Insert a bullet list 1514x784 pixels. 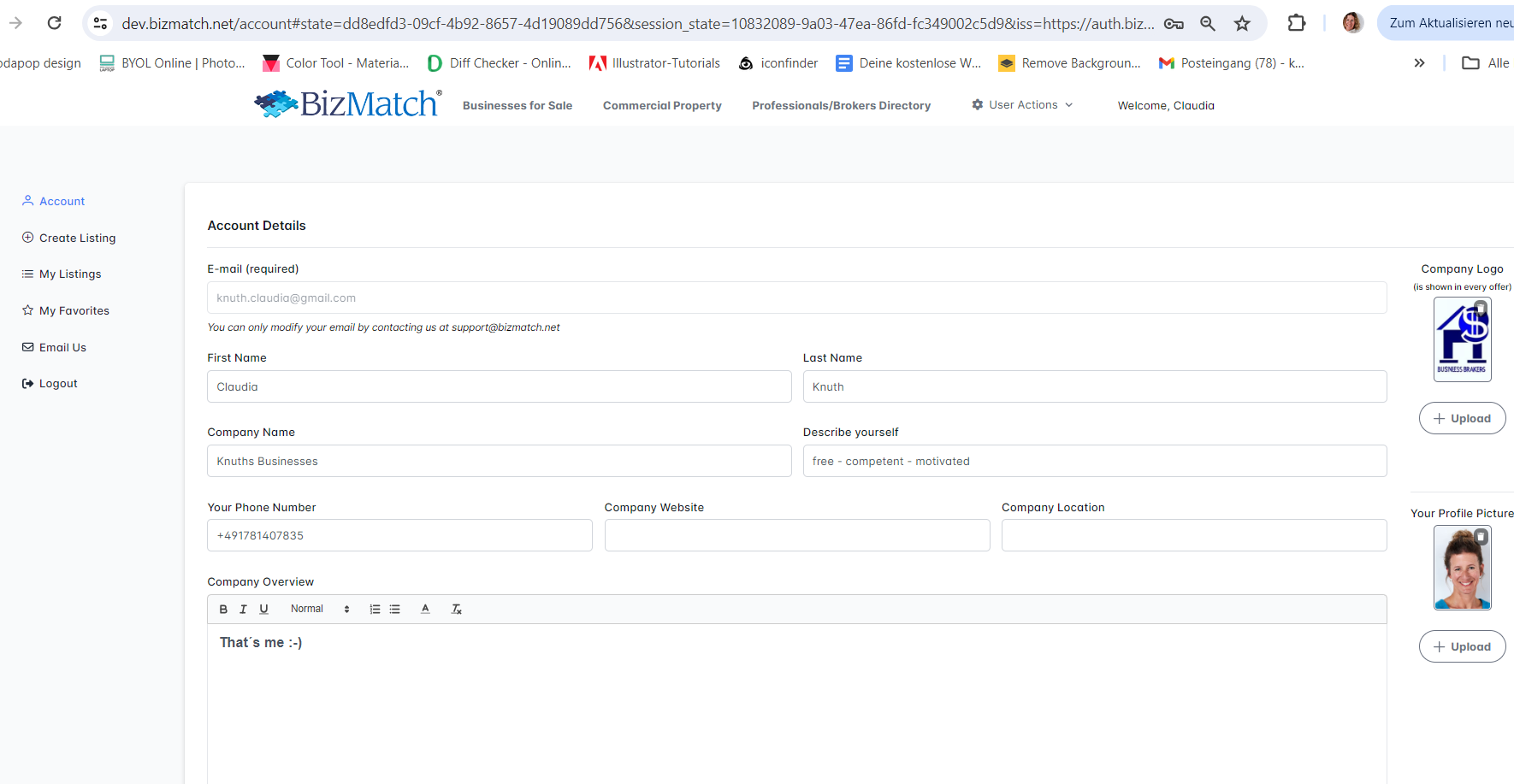(x=394, y=610)
